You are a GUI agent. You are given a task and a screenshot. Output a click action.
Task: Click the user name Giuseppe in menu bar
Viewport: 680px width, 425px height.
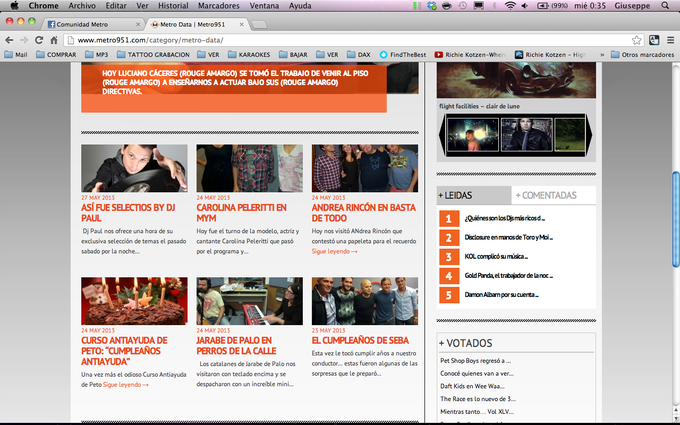pyautogui.click(x=632, y=6)
